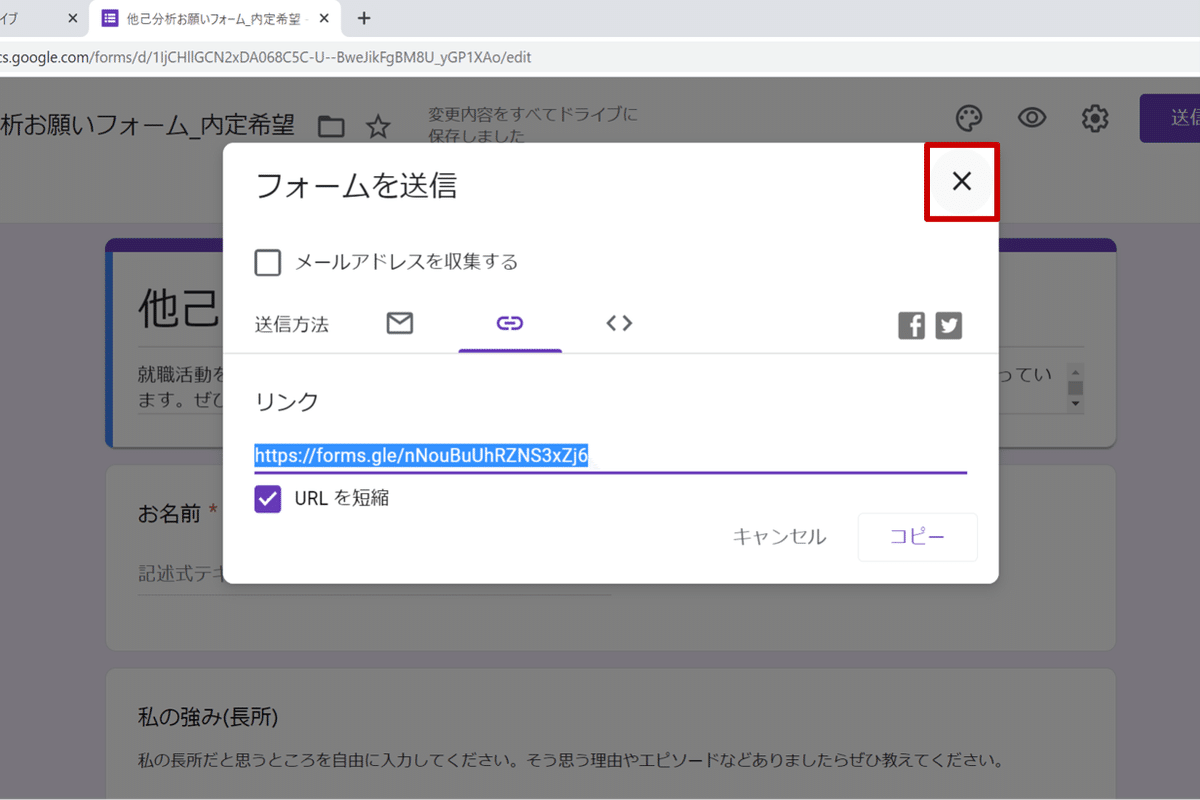Open the theme customization palette icon
The height and width of the screenshot is (800, 1200).
point(969,118)
